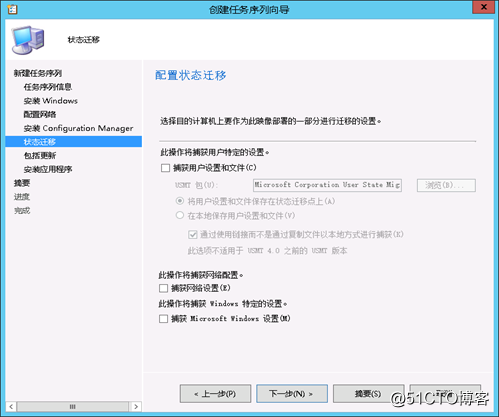Click the sidebar scrollbar right arrow

click(136, 406)
